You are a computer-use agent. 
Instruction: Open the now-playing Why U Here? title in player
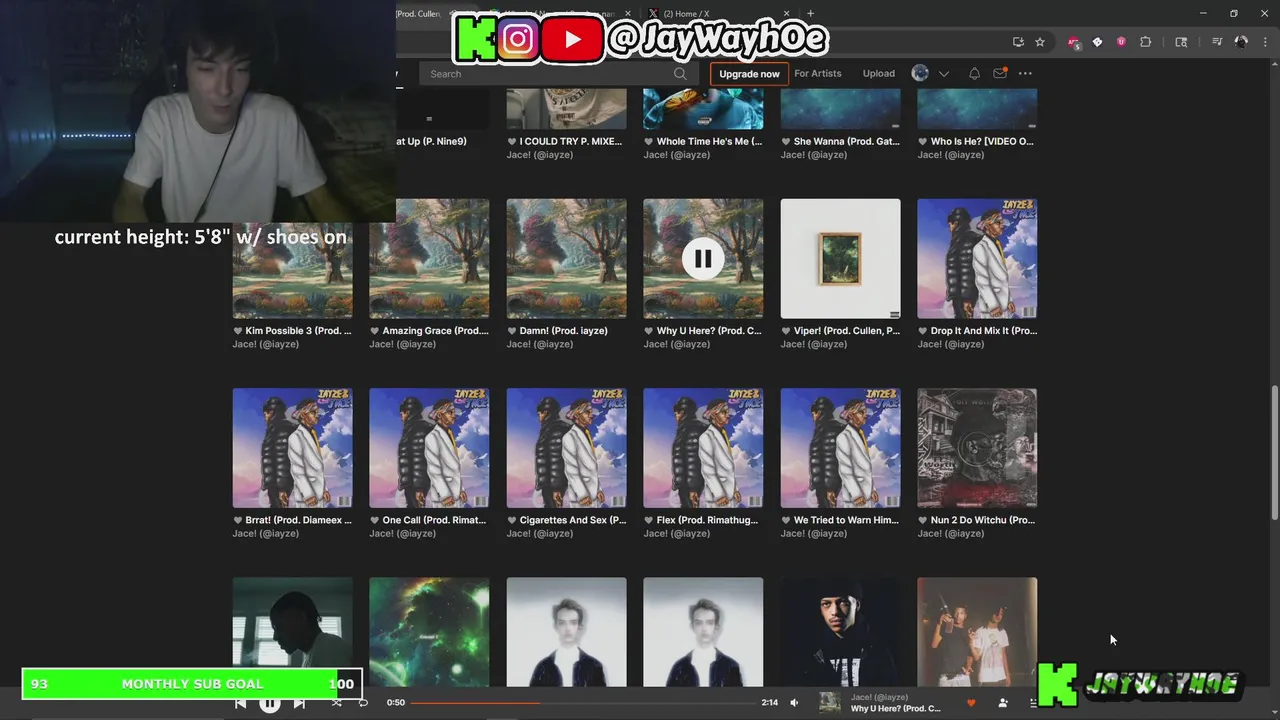pyautogui.click(x=896, y=709)
